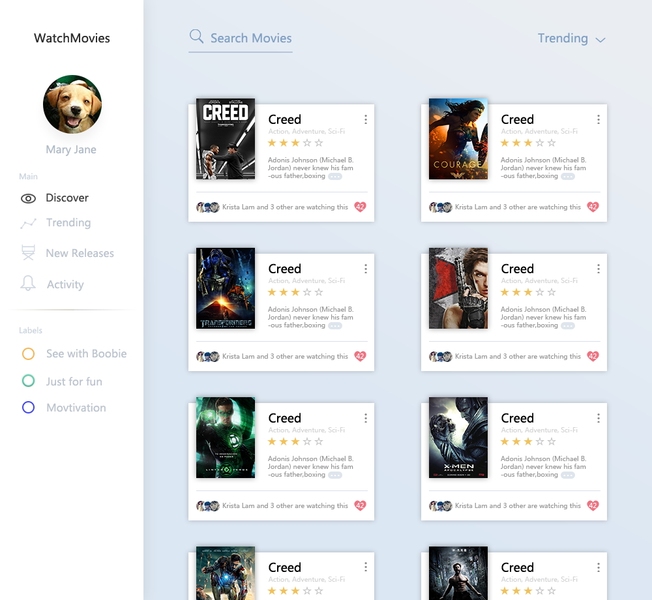Tap the heart on Transformers poster card
The image size is (652, 600).
pyautogui.click(x=360, y=356)
